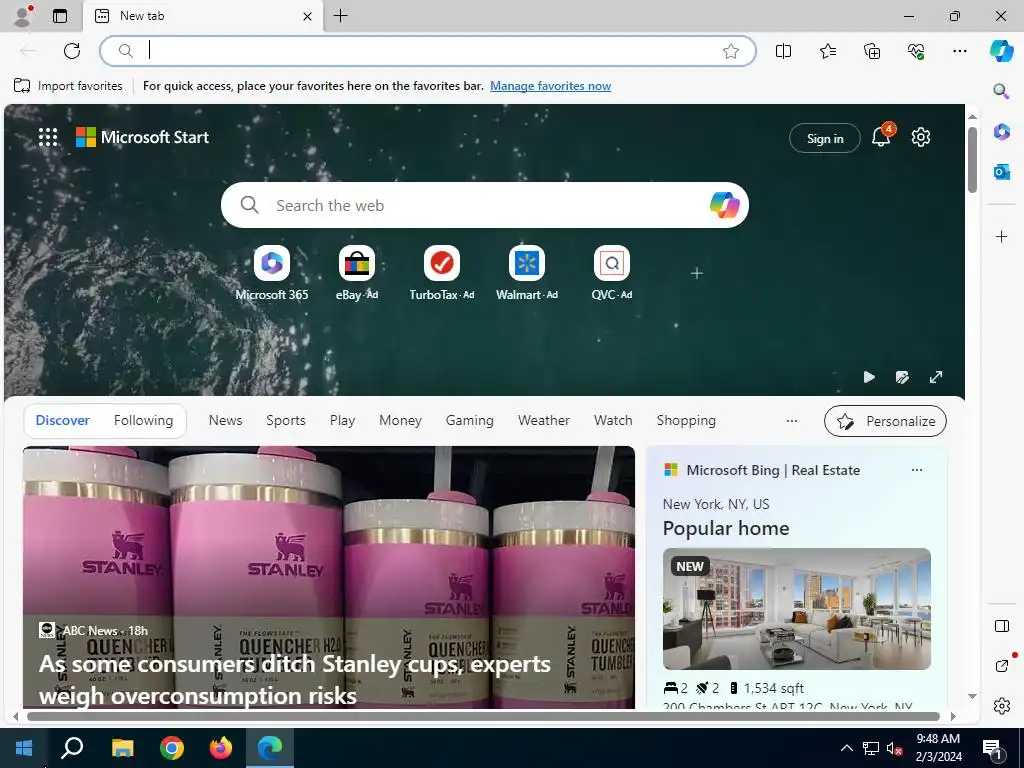Image resolution: width=1024 pixels, height=768 pixels.
Task: Open the notifications bell
Action: point(881,137)
